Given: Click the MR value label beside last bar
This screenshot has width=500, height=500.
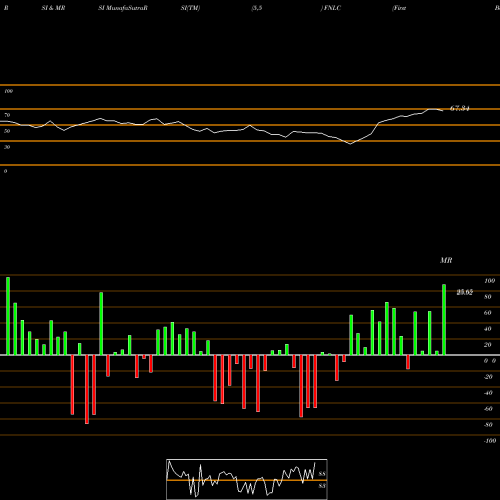Looking at the screenshot, I should click(464, 292).
